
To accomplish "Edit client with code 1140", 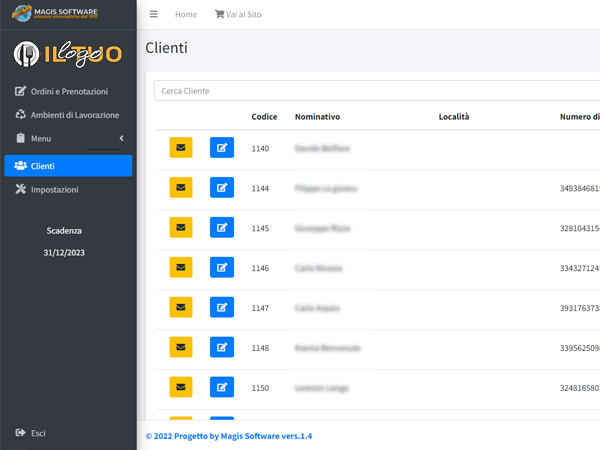I will [x=222, y=147].
